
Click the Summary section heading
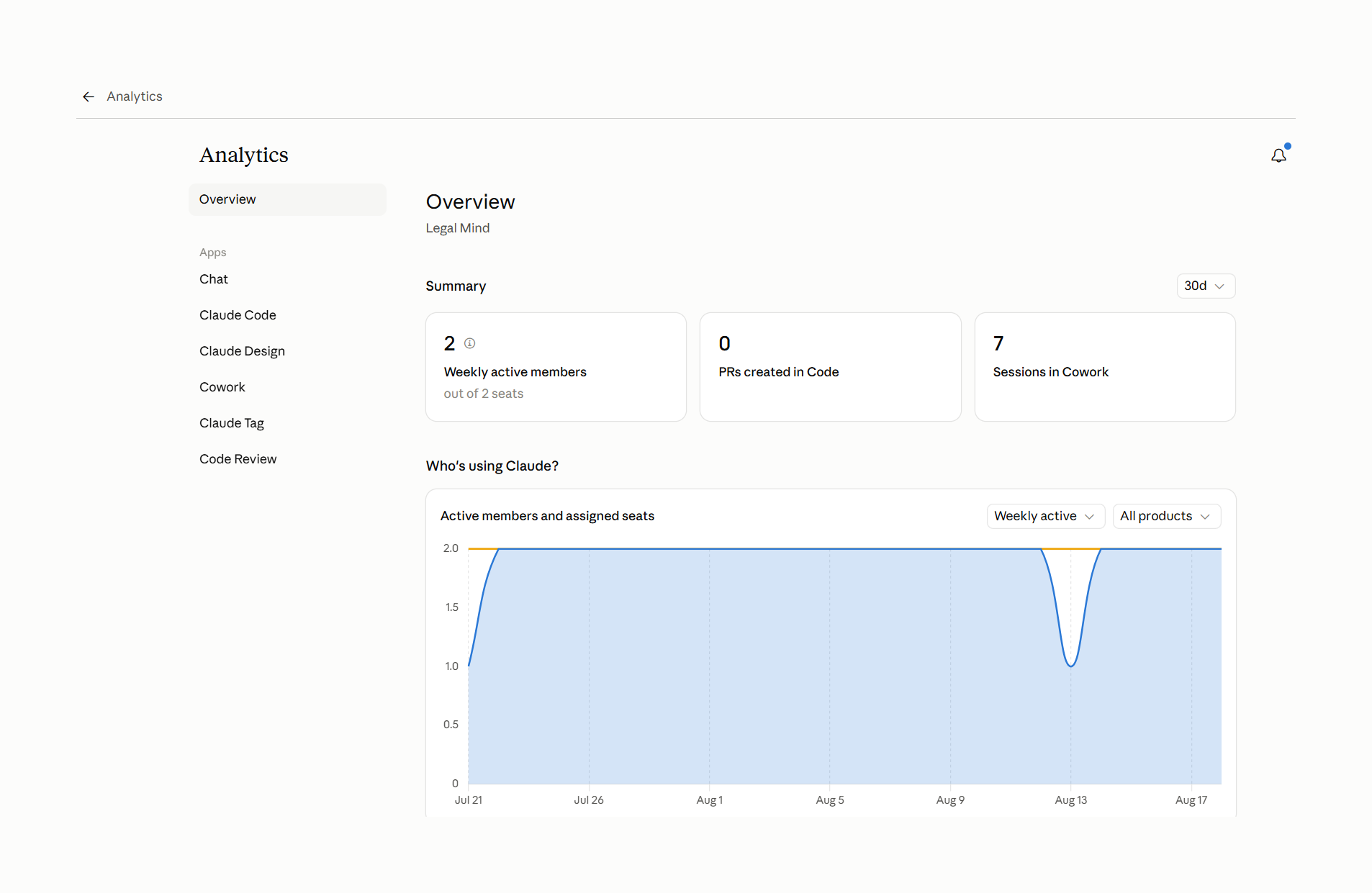click(456, 286)
